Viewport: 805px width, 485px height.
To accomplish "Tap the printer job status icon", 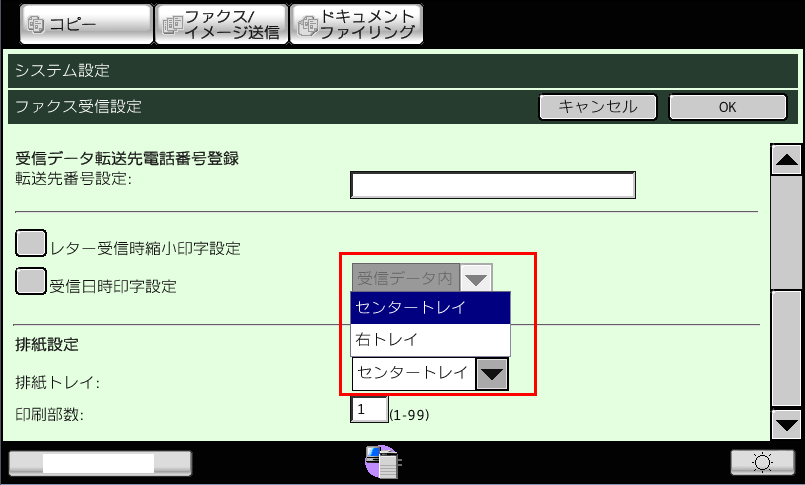I will [x=384, y=462].
